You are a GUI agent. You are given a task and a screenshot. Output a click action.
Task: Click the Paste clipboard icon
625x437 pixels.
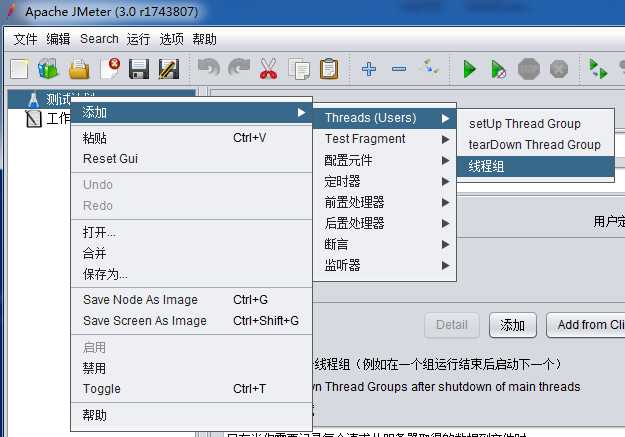pyautogui.click(x=329, y=69)
